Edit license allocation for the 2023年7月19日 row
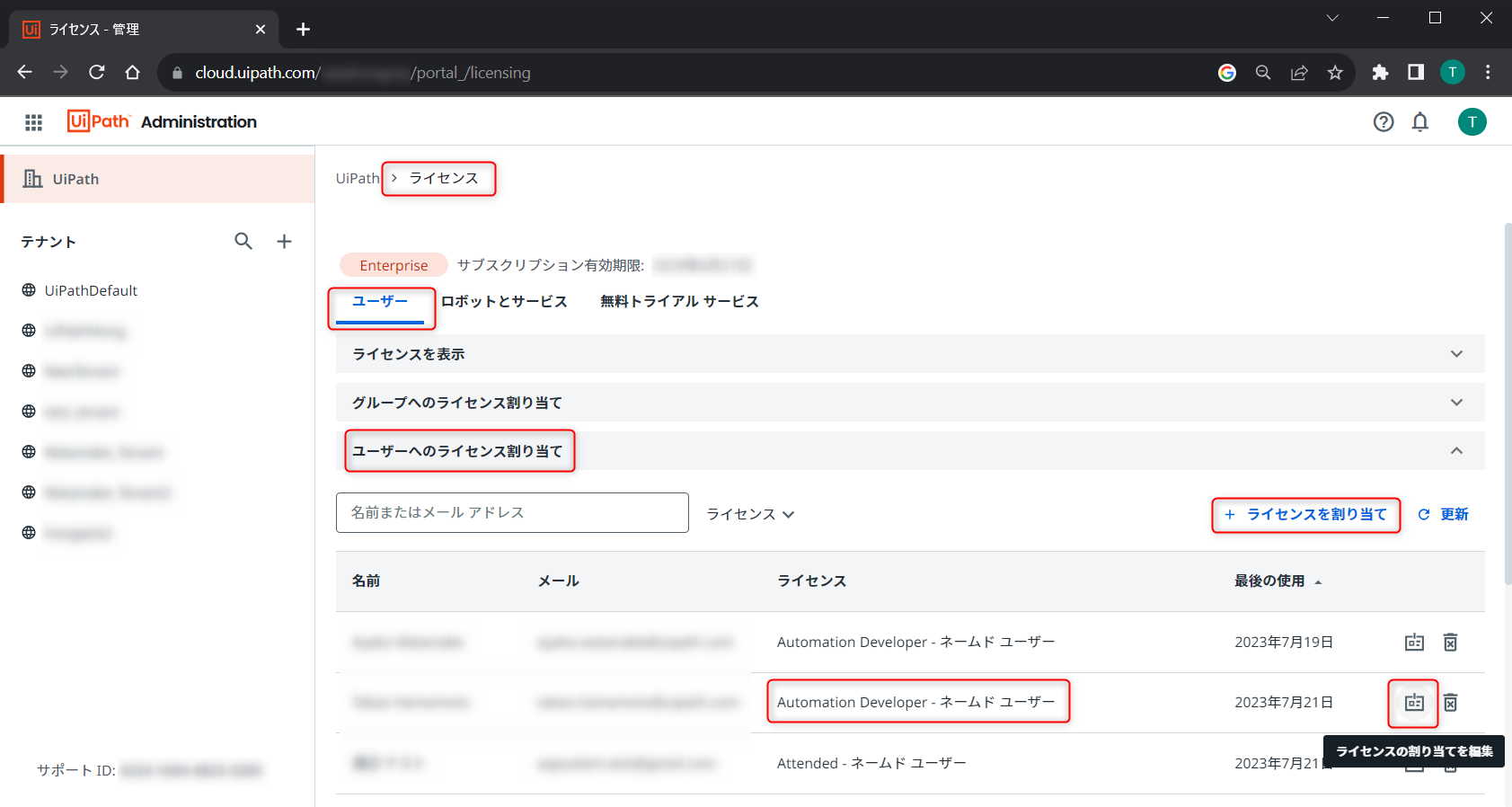1512x807 pixels. [x=1414, y=642]
